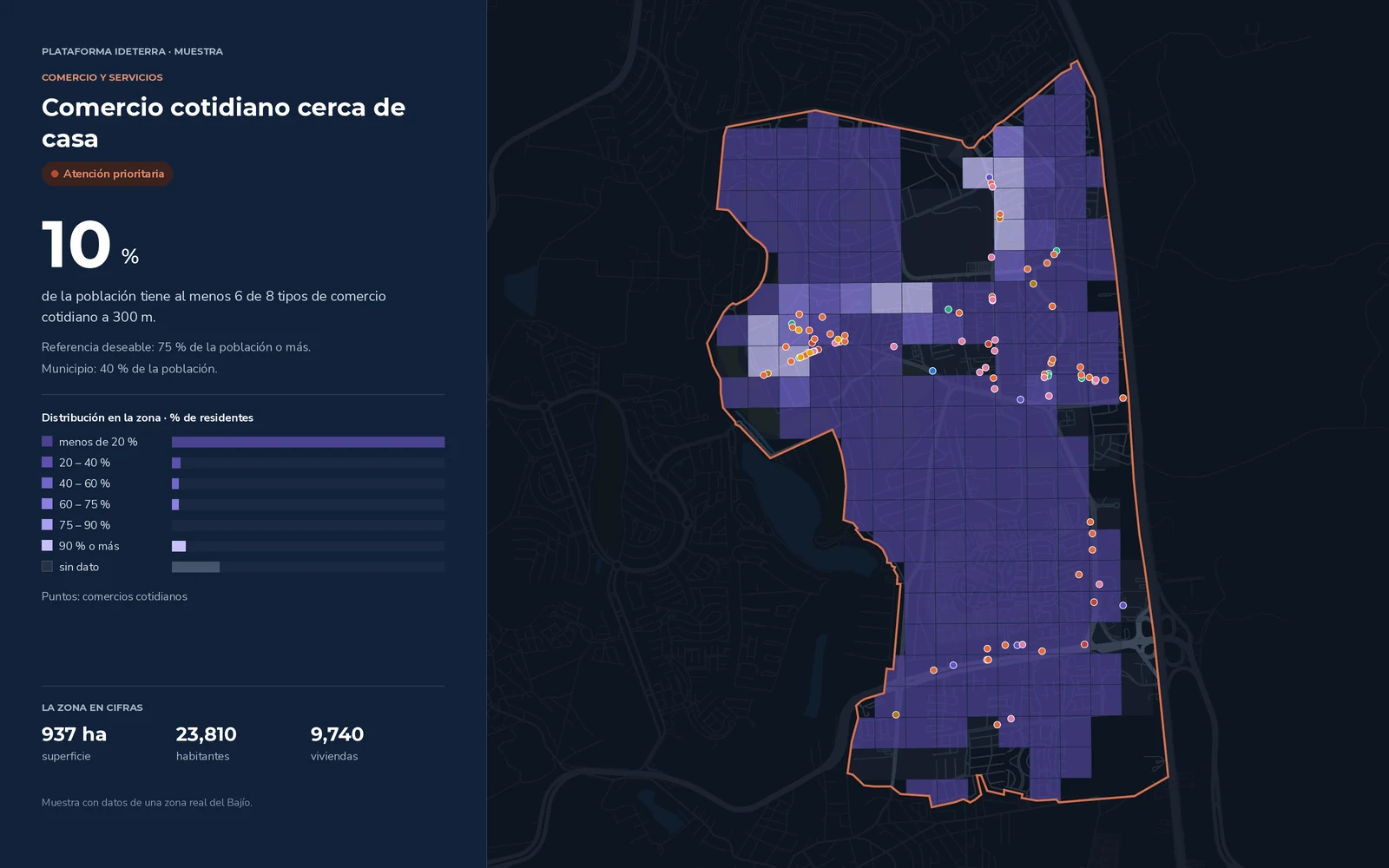1389x868 pixels.
Task: Click the large '10' percentage indicator
Action: pos(76,245)
